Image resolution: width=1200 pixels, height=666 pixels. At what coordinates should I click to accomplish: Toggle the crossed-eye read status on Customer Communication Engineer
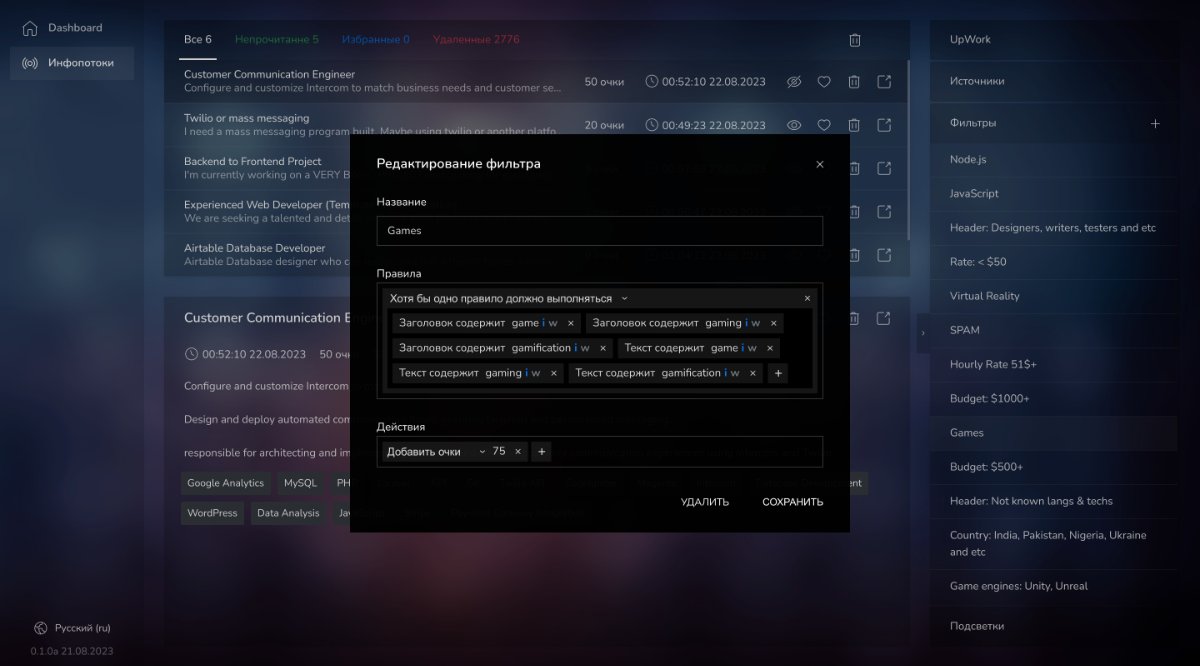(x=794, y=82)
